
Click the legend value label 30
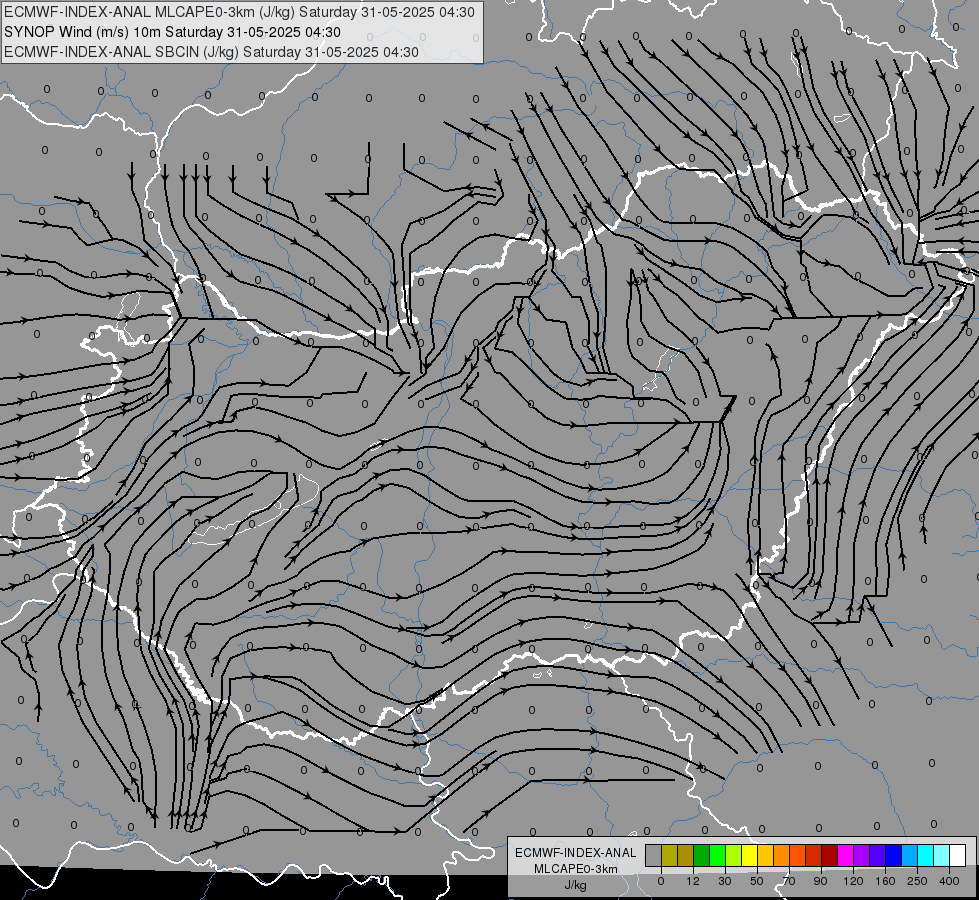pyautogui.click(x=725, y=881)
